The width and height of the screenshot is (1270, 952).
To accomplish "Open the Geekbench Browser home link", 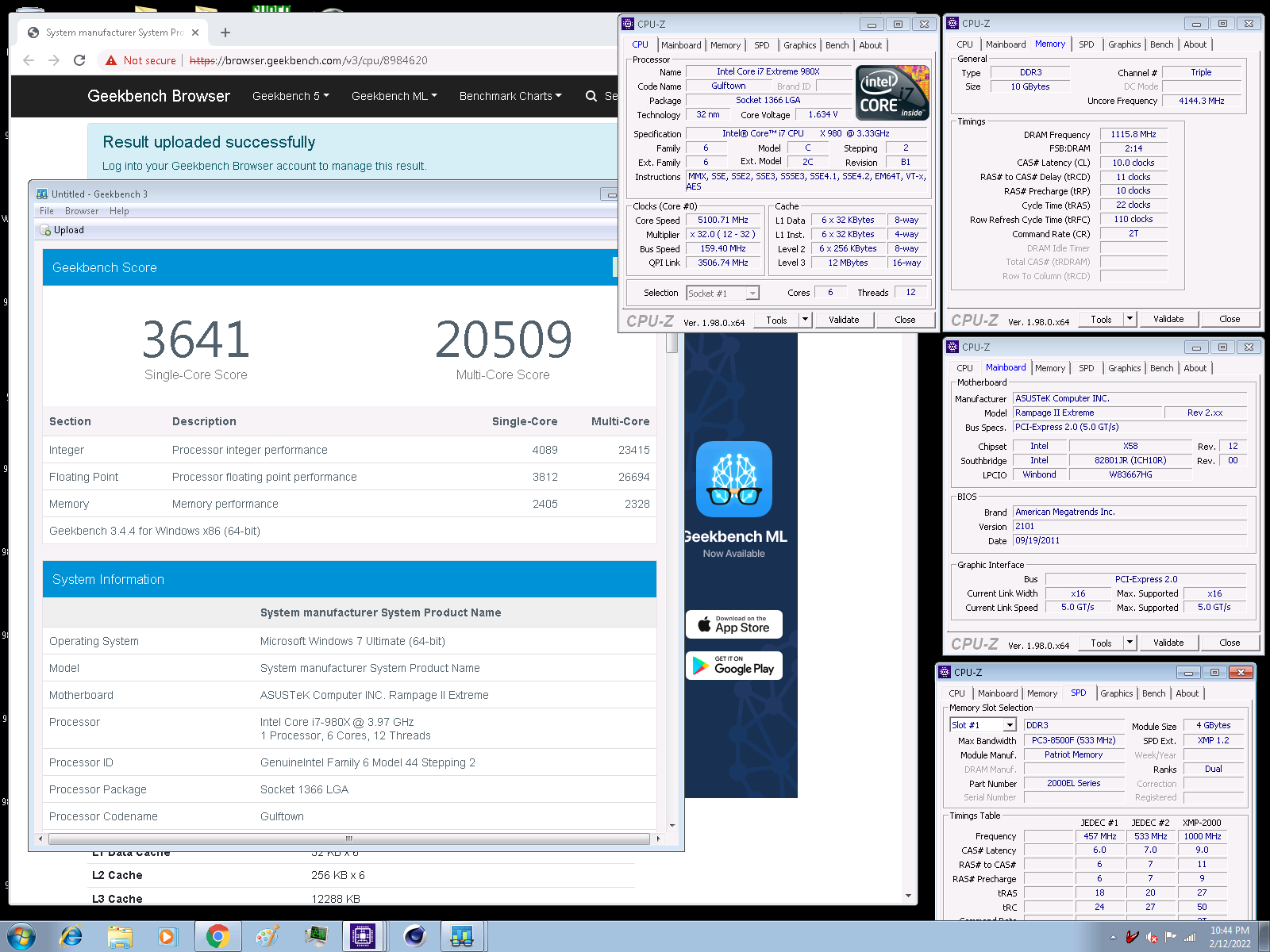I will [x=159, y=96].
